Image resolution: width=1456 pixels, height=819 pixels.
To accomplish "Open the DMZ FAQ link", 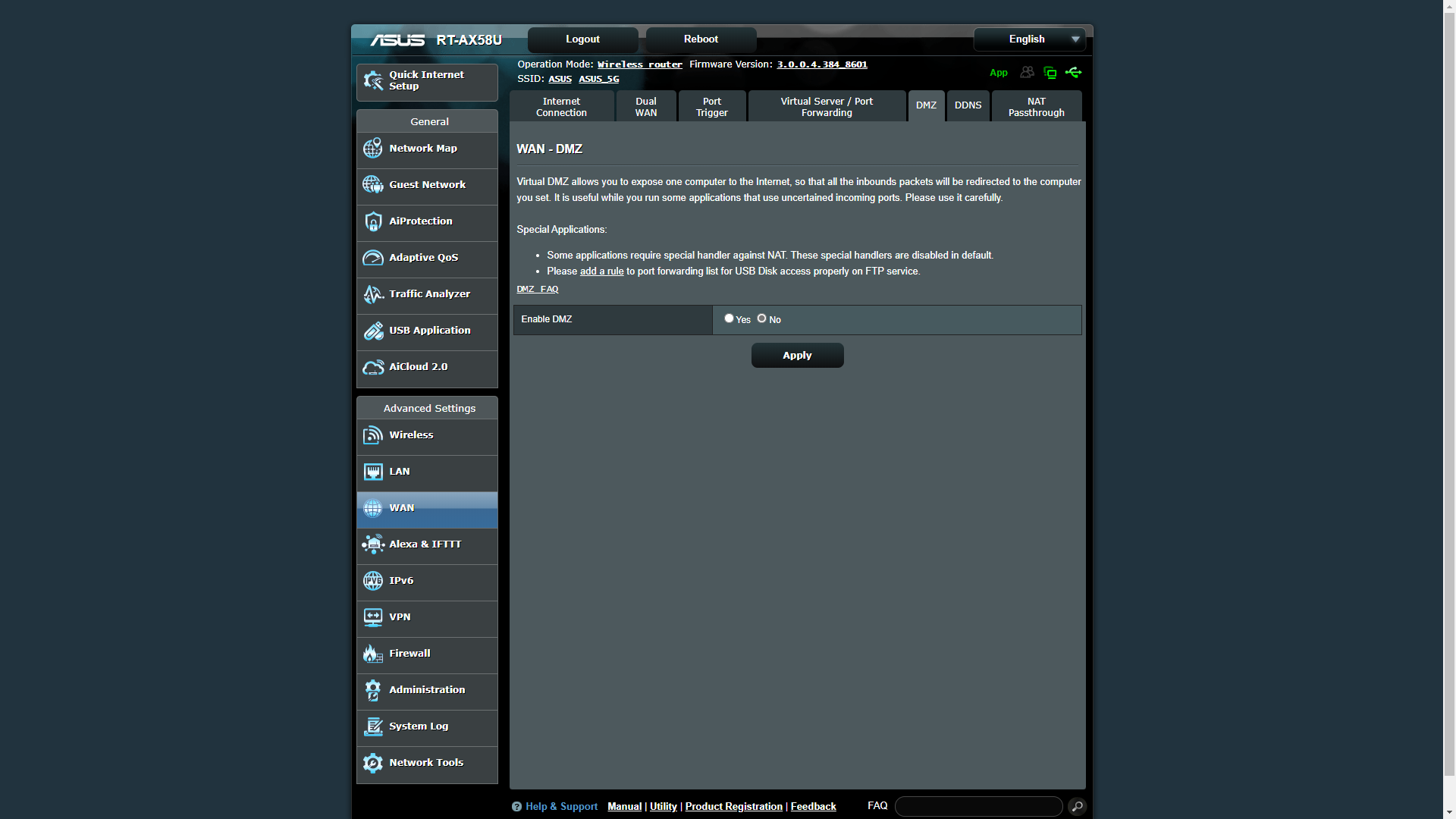I will tap(537, 289).
